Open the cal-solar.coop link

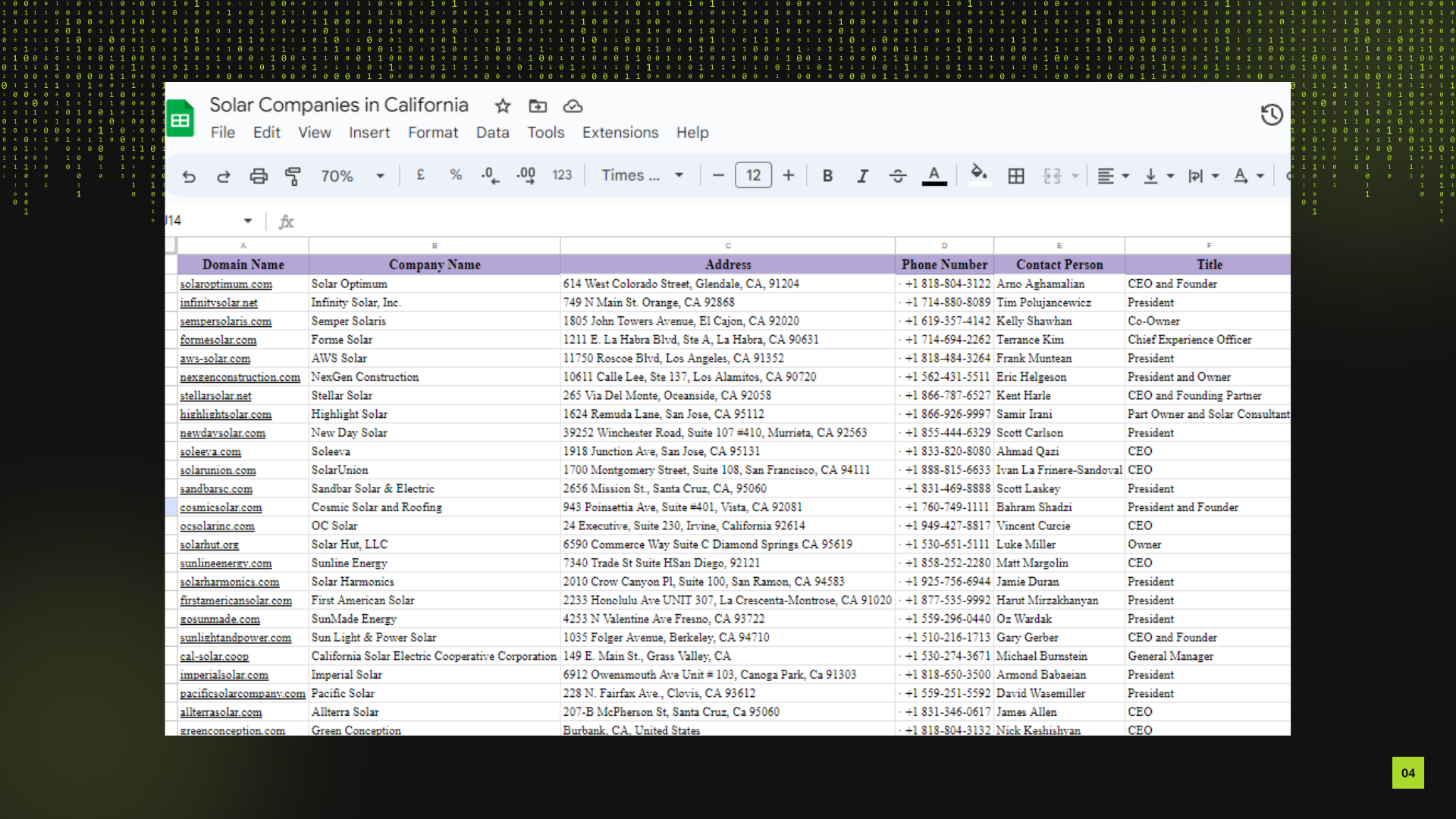[x=214, y=657]
